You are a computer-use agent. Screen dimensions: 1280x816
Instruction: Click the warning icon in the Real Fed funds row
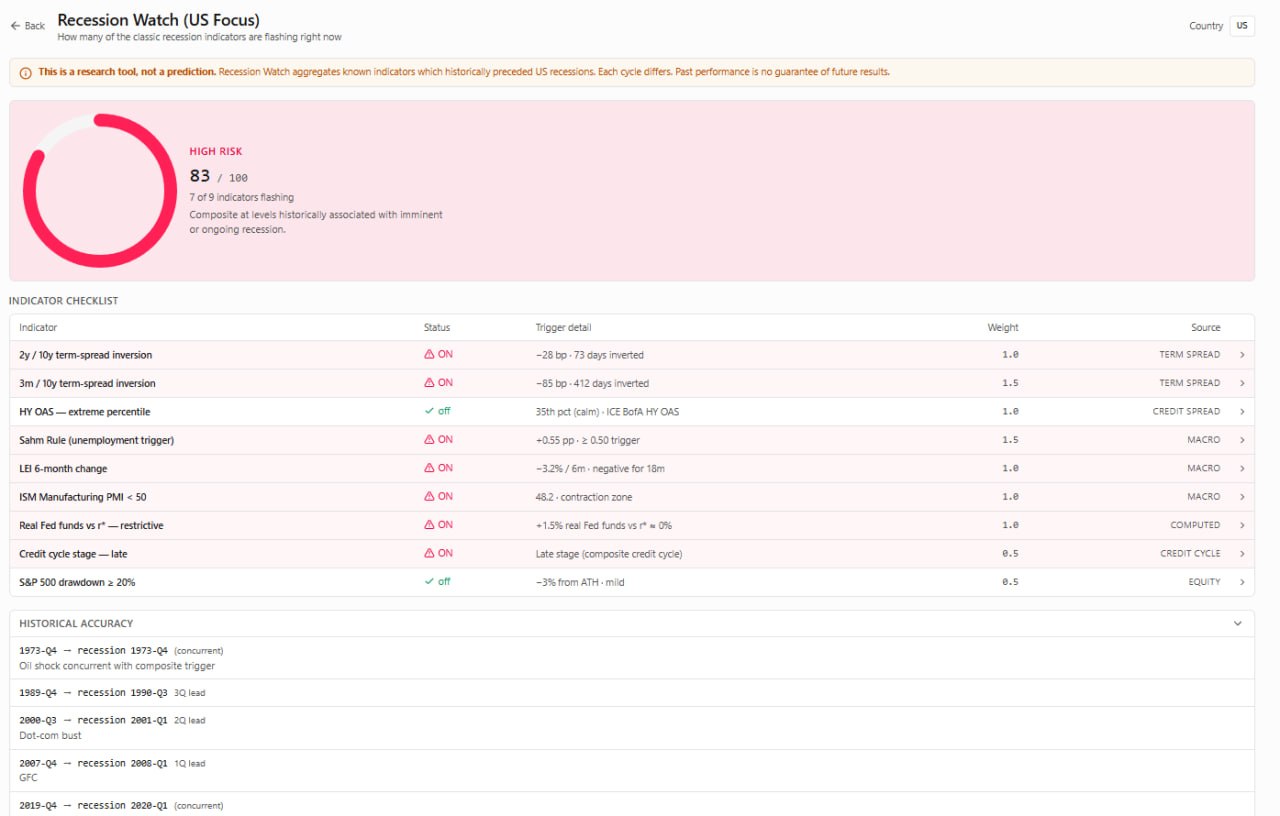point(429,525)
